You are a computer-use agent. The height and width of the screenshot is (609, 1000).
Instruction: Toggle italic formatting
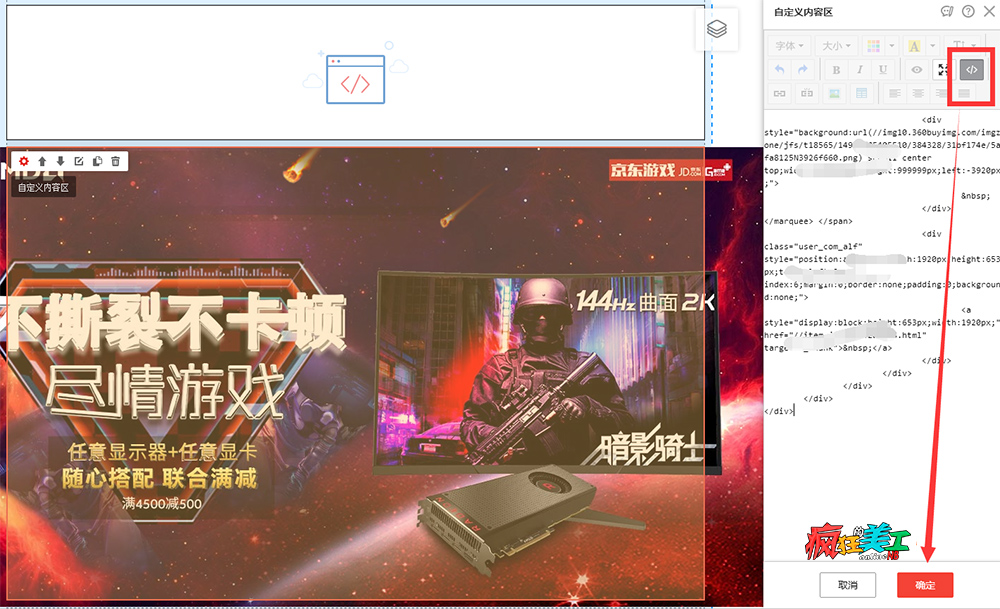[x=860, y=70]
